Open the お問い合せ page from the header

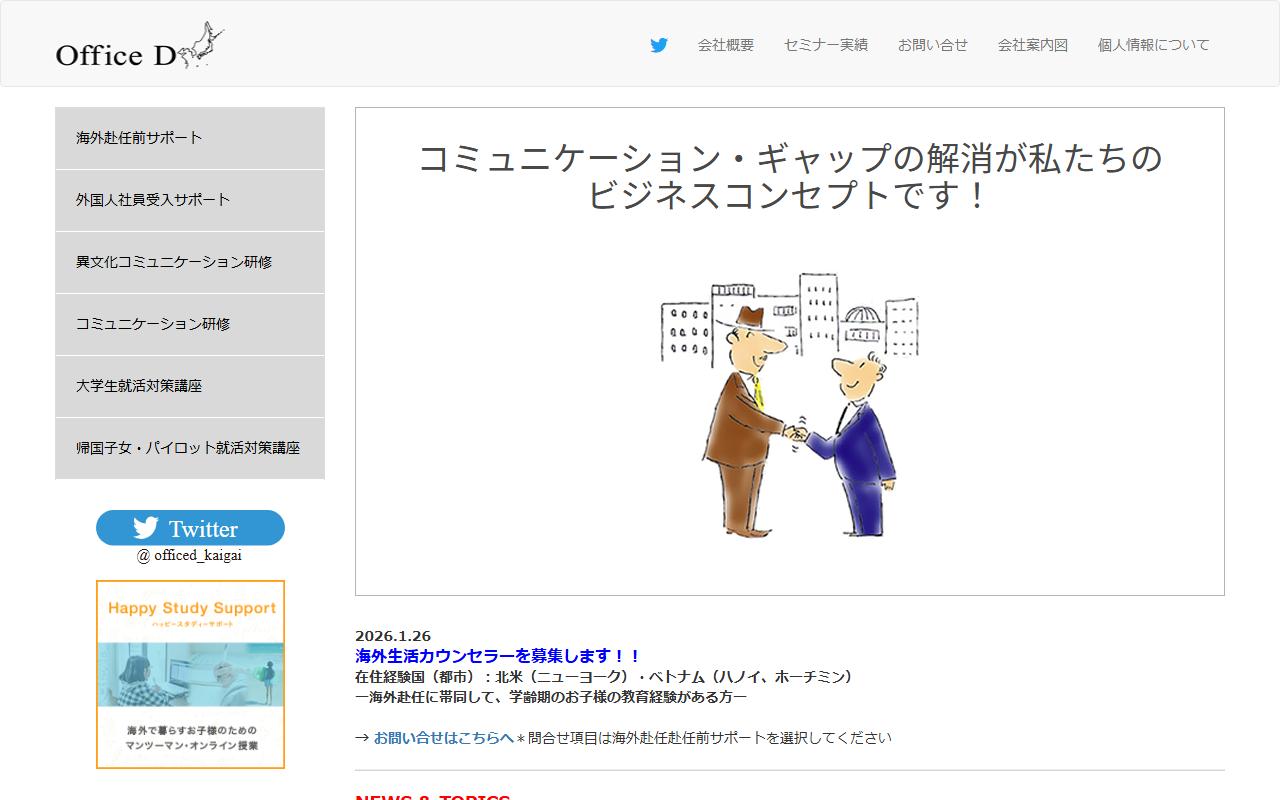coord(933,44)
